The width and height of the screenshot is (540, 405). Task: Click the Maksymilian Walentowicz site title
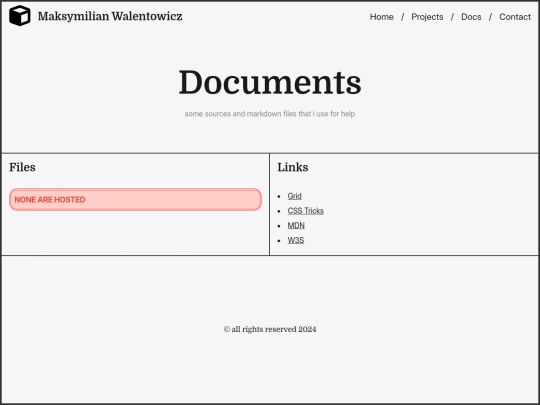[x=110, y=16]
